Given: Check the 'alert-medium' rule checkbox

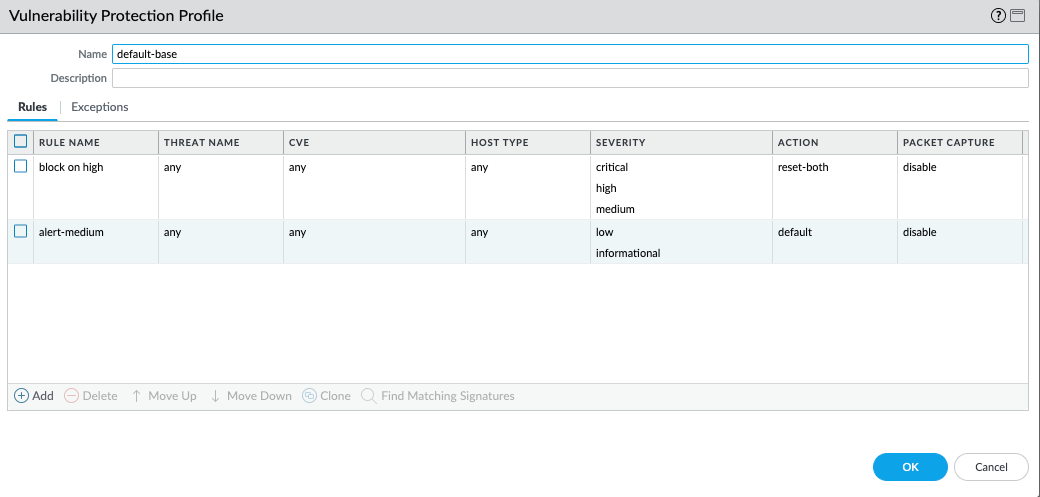Looking at the screenshot, I should [x=20, y=232].
